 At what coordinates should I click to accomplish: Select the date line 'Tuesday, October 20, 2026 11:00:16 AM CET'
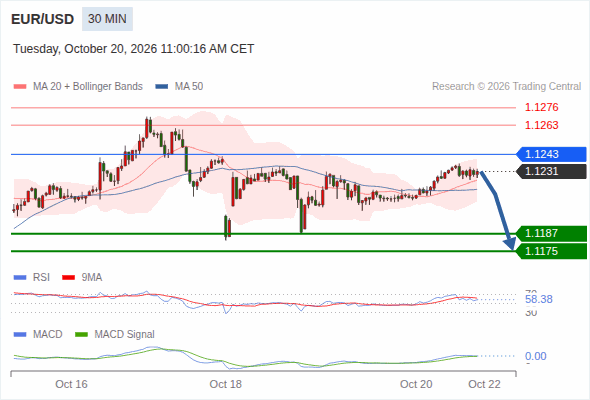(134, 49)
